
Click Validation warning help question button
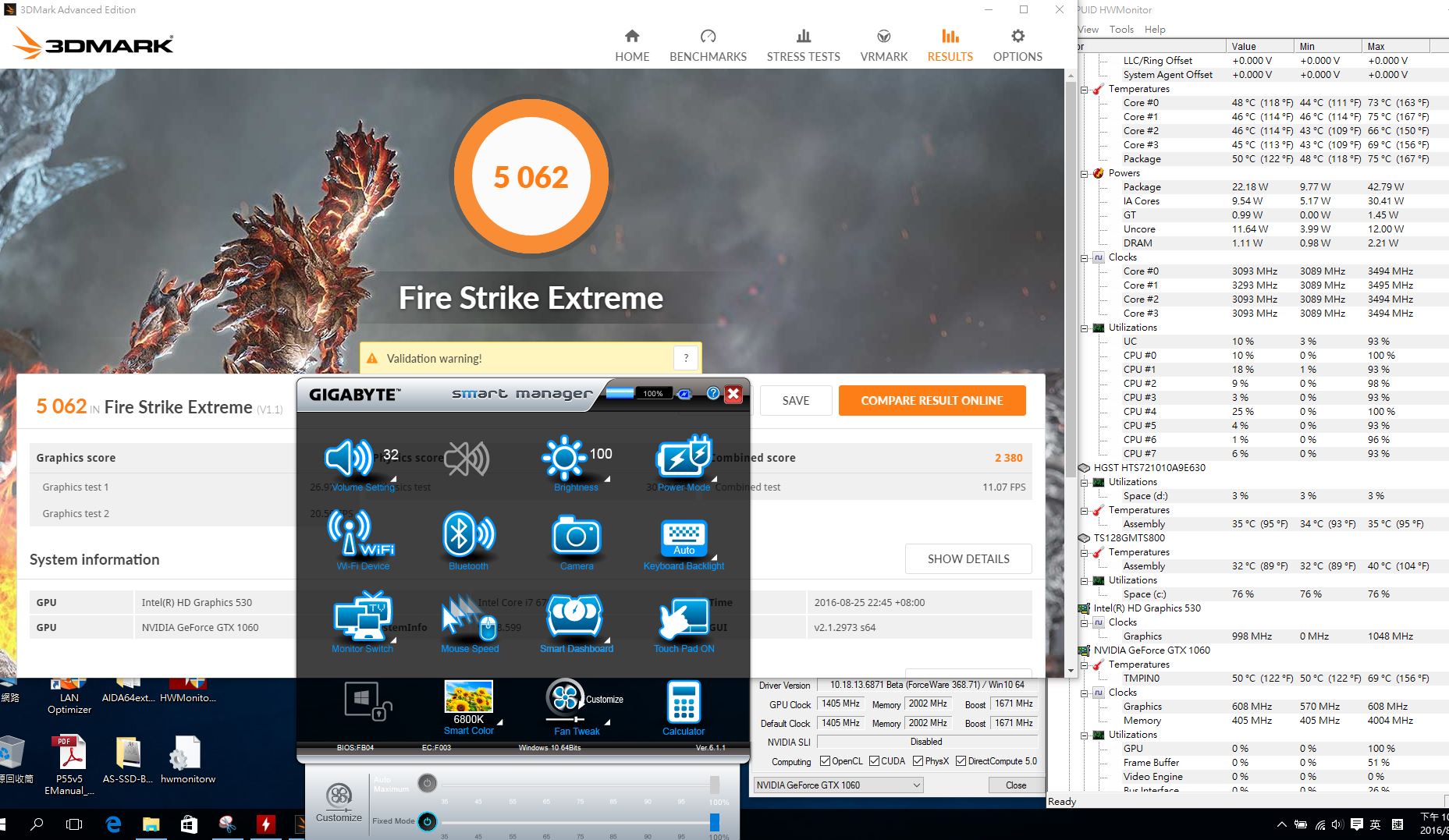click(686, 358)
